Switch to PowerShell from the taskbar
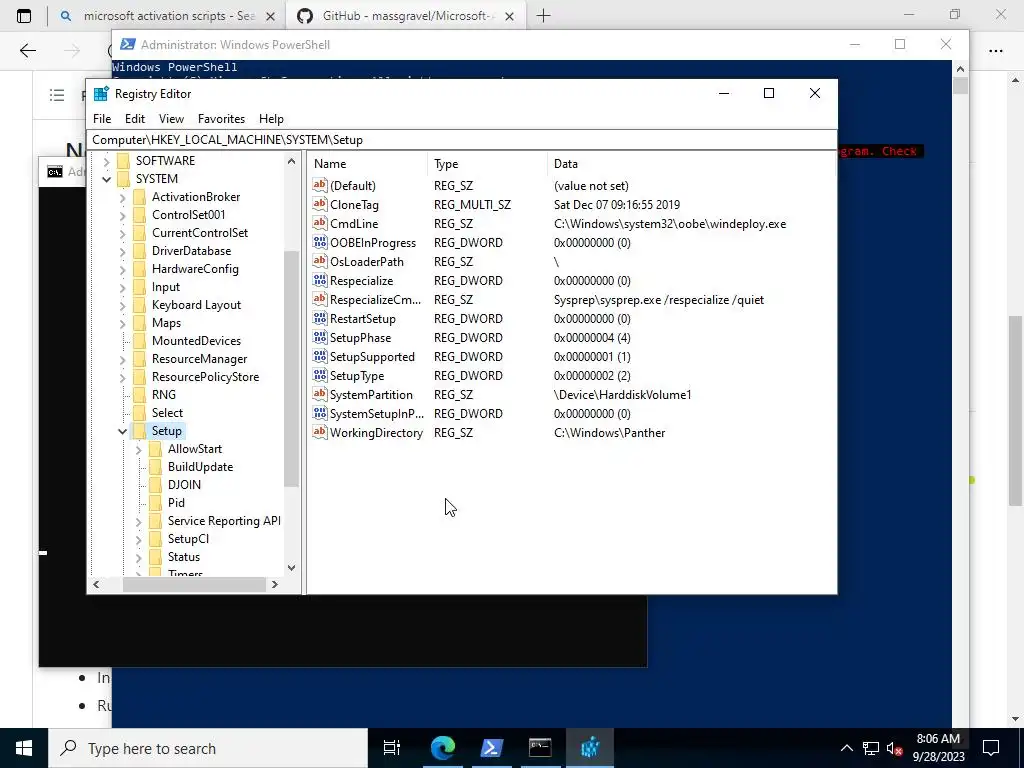This screenshot has width=1024, height=768. coord(492,748)
